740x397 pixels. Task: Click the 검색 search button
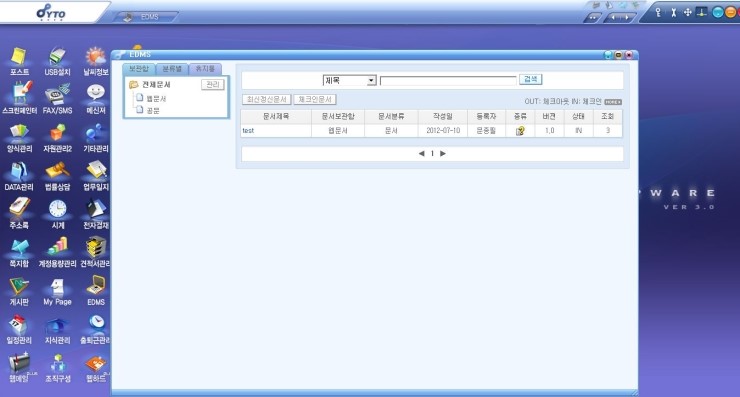click(x=530, y=79)
